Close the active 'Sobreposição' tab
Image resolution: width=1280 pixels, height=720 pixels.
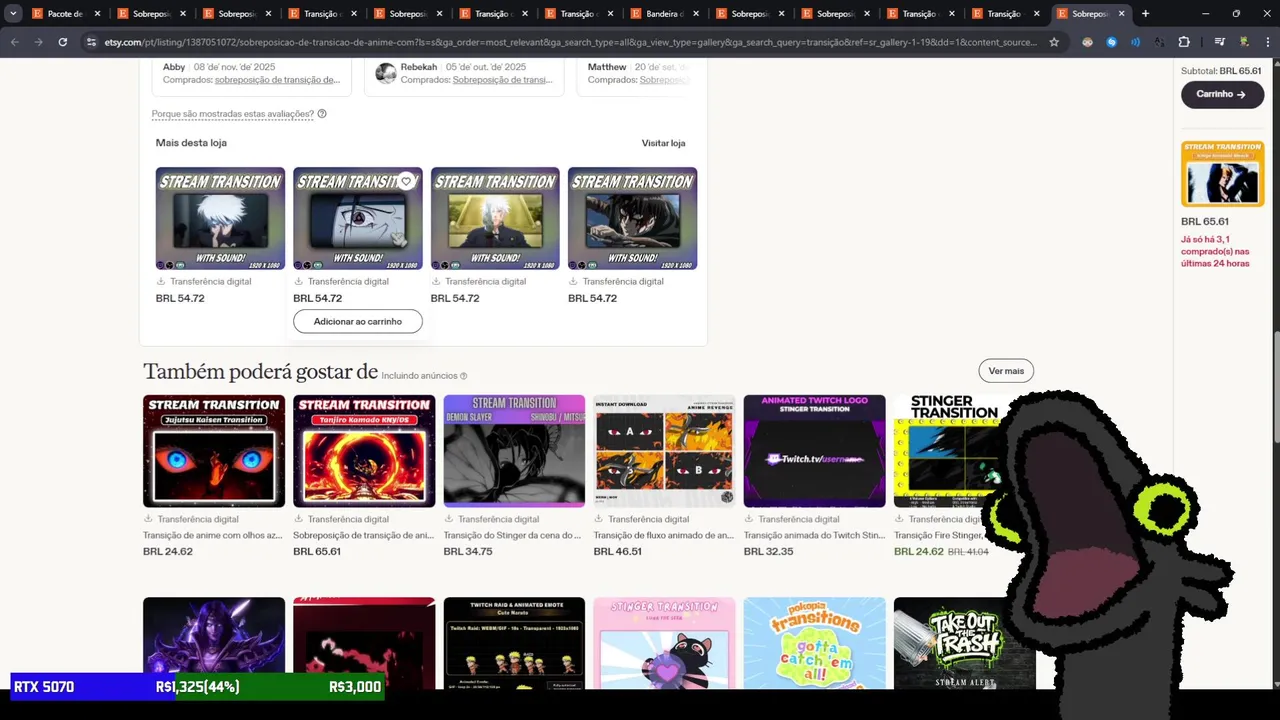(1122, 14)
